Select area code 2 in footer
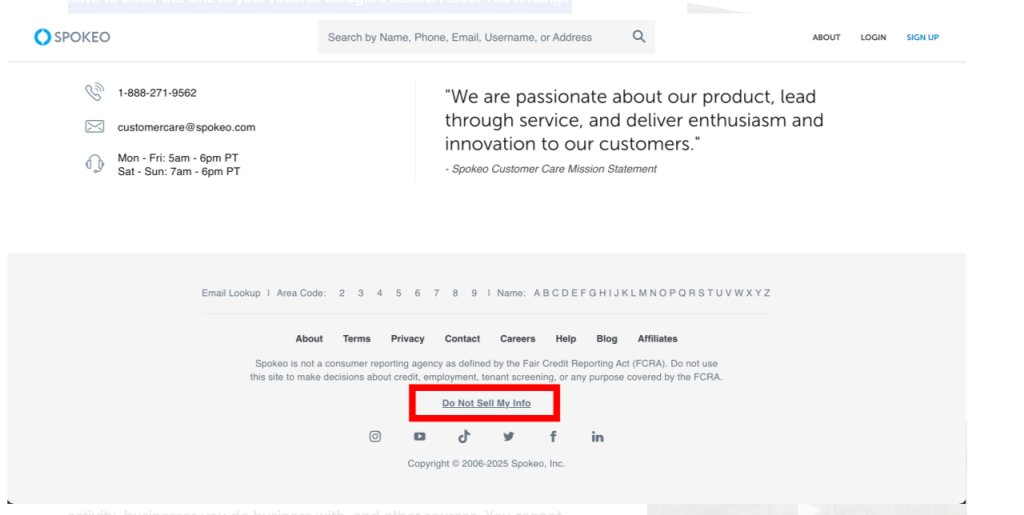 click(x=342, y=293)
